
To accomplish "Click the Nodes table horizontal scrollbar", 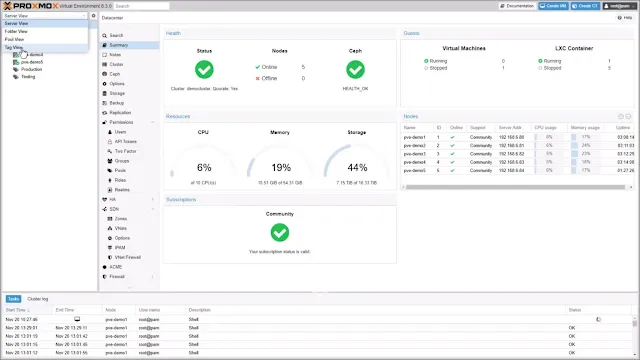I will 516,187.
